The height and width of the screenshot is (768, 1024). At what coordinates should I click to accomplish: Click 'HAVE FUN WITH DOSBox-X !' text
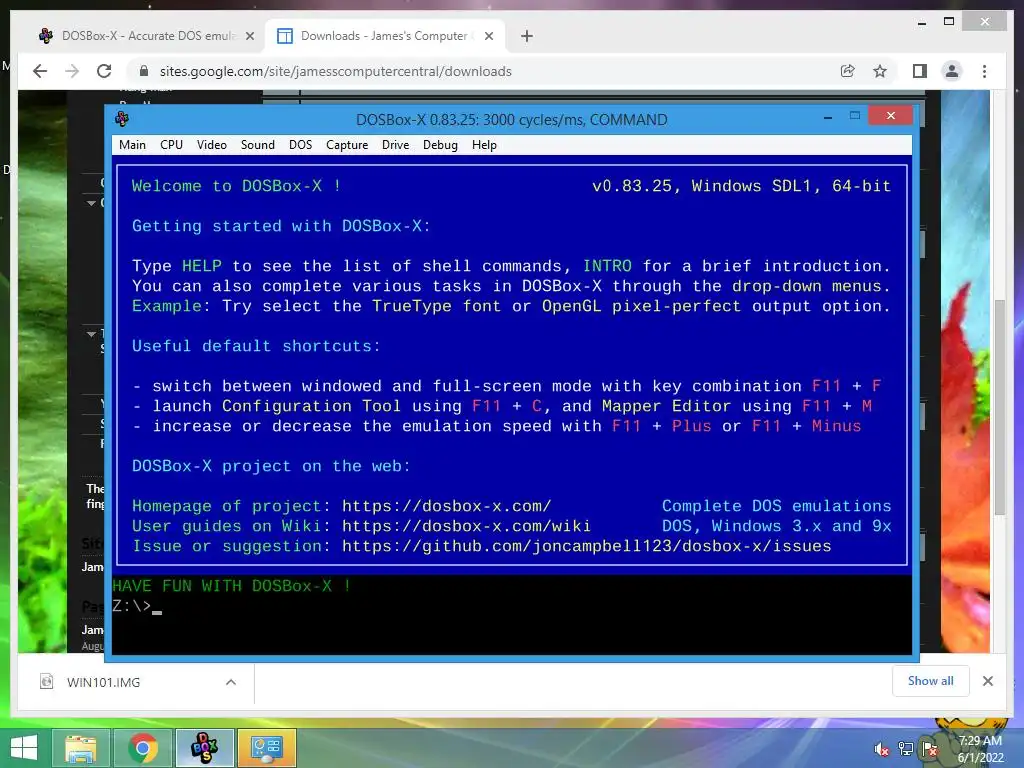[232, 586]
